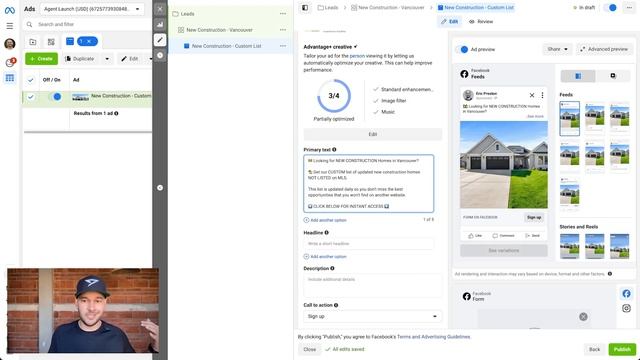Open more options for Vancouver ad set
This screenshot has height=360, width=640.
click(283, 30)
